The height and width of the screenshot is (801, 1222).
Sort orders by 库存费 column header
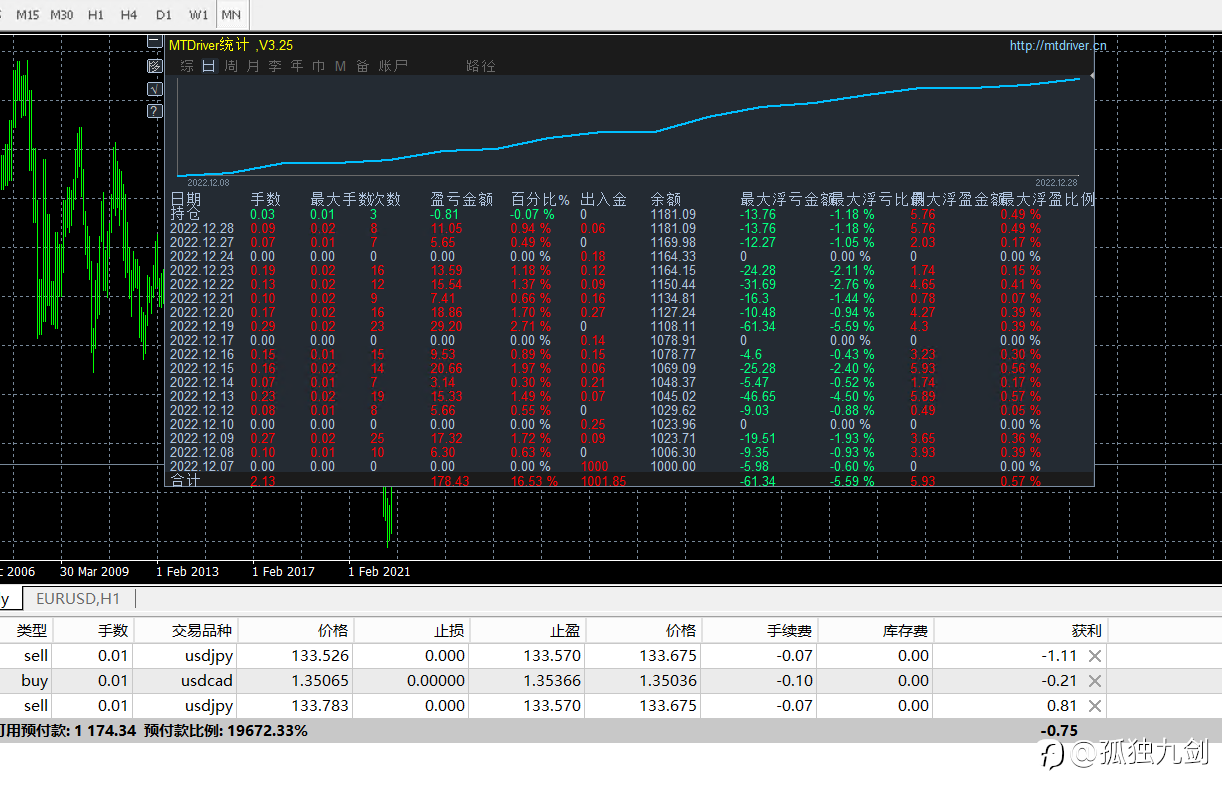pos(905,630)
